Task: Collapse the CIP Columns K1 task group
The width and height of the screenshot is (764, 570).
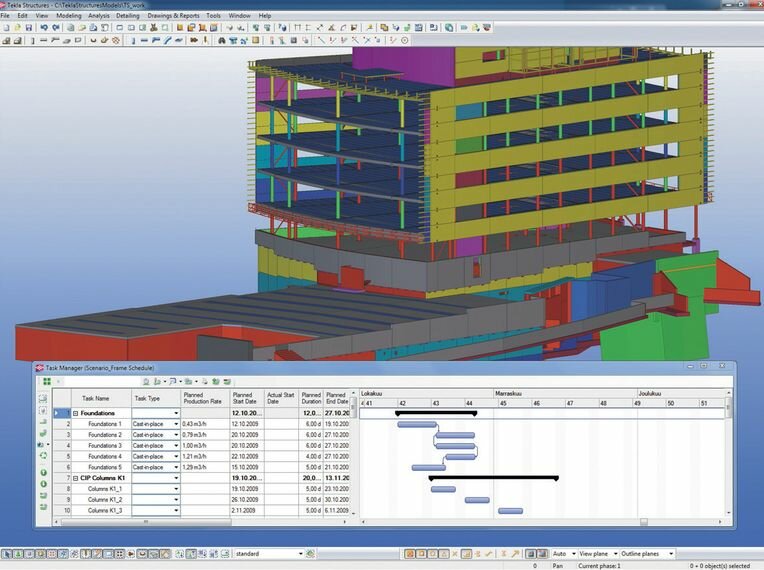Action: (x=76, y=478)
